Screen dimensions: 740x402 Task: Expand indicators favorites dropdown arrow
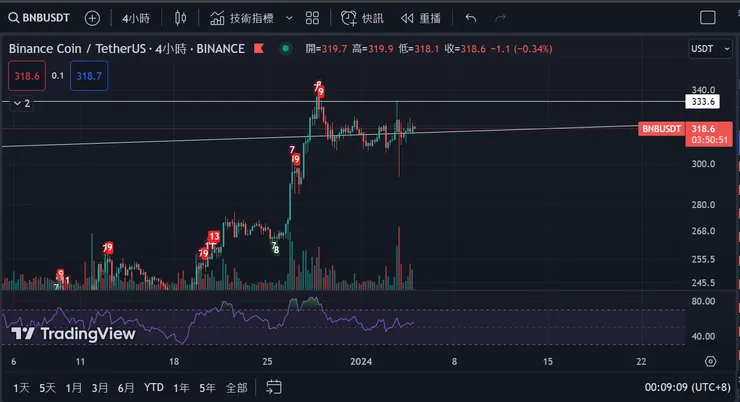(x=289, y=18)
